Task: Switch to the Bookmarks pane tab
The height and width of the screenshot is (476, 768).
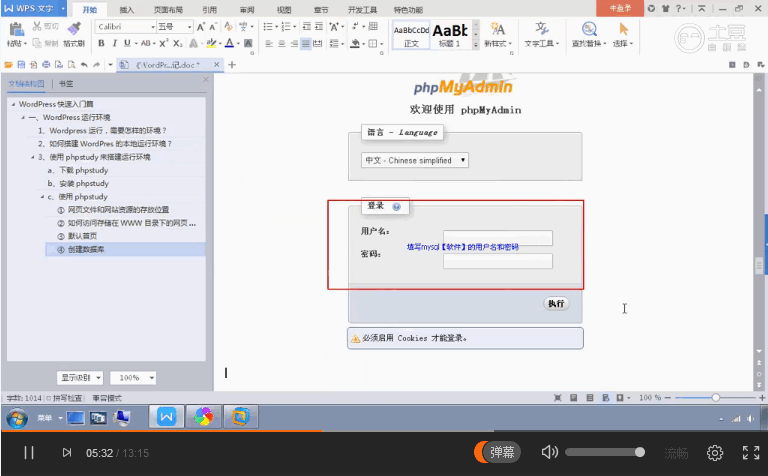Action: click(66, 84)
